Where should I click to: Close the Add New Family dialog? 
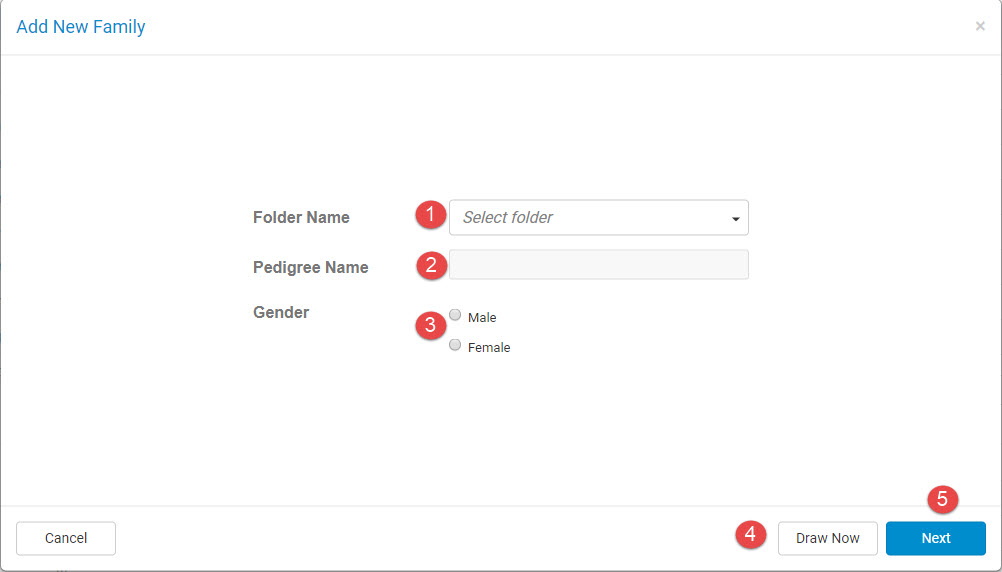coord(980,26)
